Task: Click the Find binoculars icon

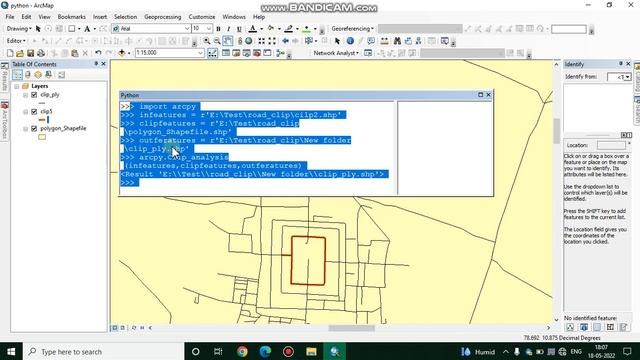Action: point(397,41)
